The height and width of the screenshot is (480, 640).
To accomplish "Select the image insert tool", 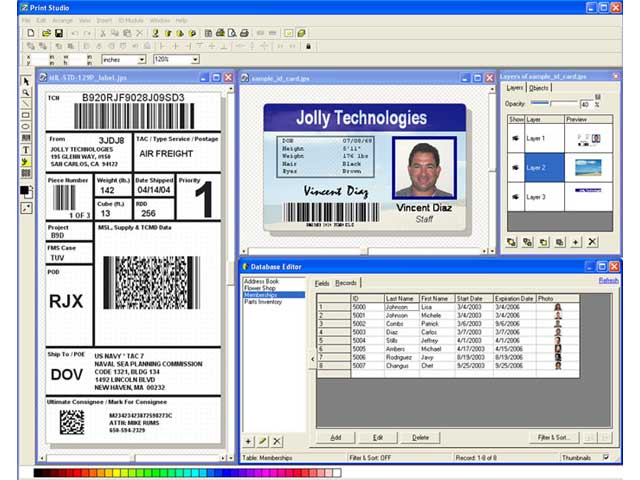I will pyautogui.click(x=26, y=162).
